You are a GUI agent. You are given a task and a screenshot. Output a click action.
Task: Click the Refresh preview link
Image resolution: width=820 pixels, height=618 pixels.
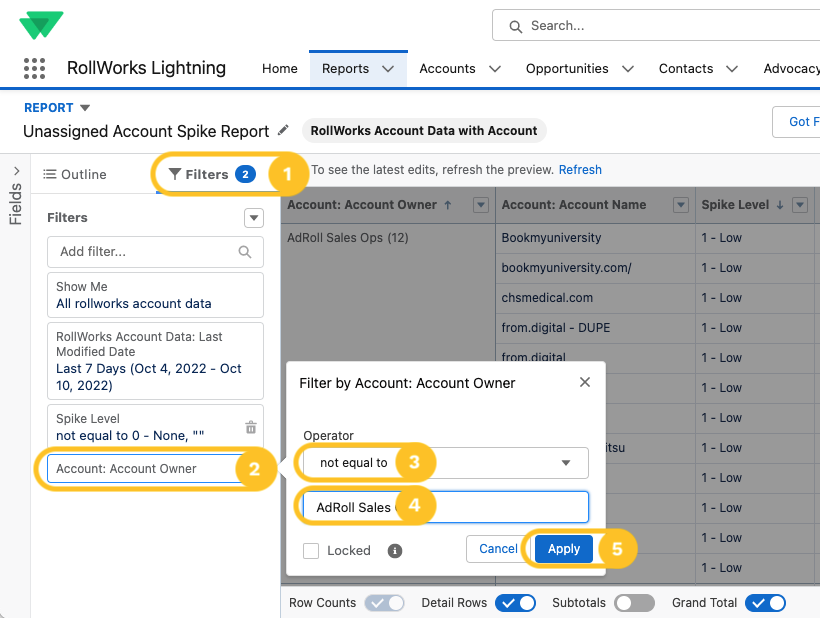pyautogui.click(x=580, y=170)
